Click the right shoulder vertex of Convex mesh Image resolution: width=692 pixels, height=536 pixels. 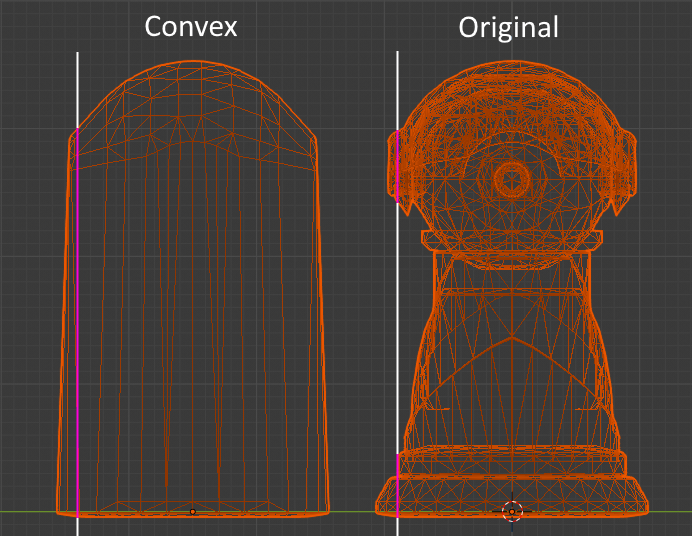point(316,137)
